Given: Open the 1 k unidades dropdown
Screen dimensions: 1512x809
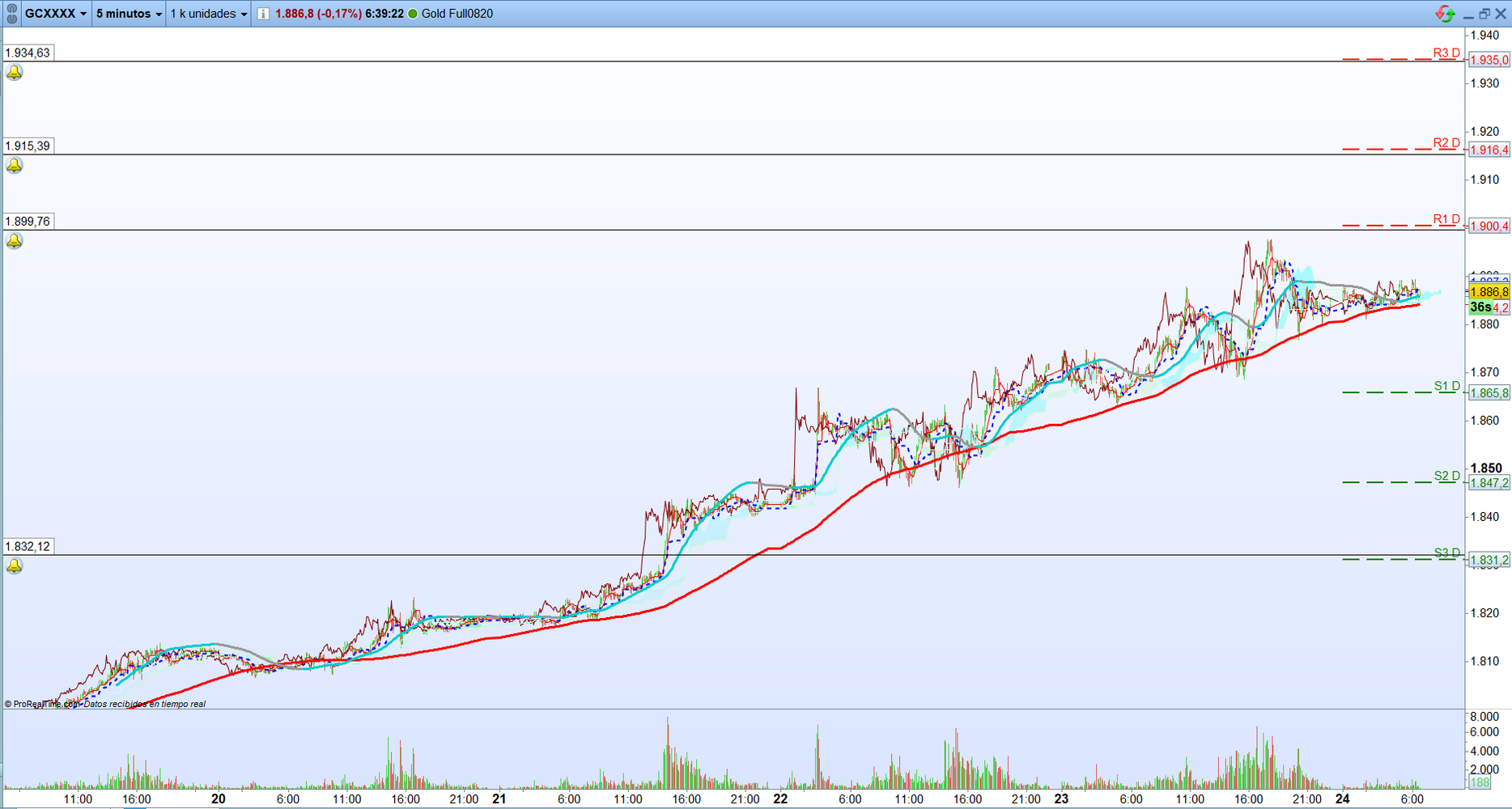Looking at the screenshot, I should pos(208,14).
